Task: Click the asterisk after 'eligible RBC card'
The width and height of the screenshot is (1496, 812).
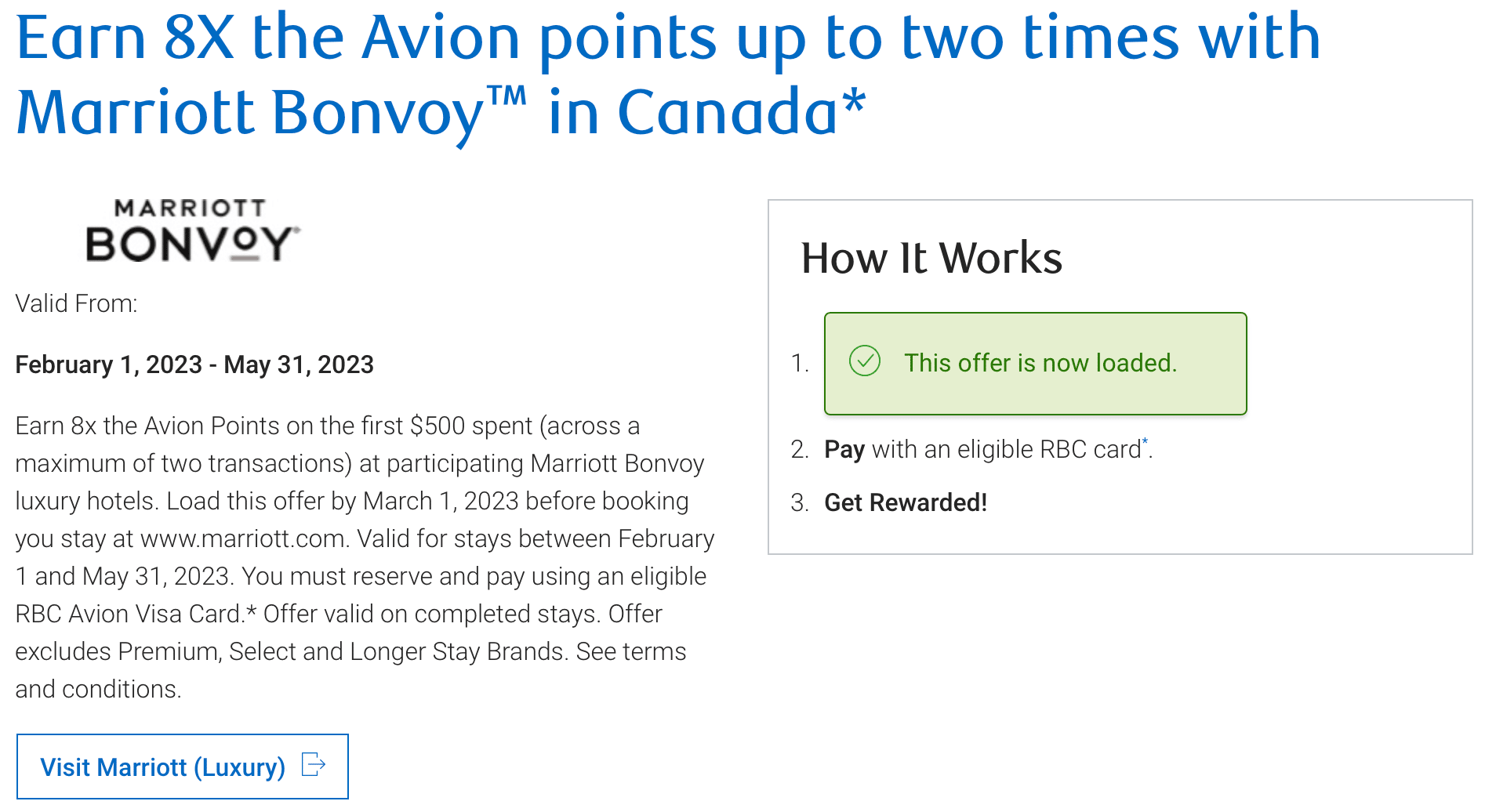Action: click(1145, 442)
